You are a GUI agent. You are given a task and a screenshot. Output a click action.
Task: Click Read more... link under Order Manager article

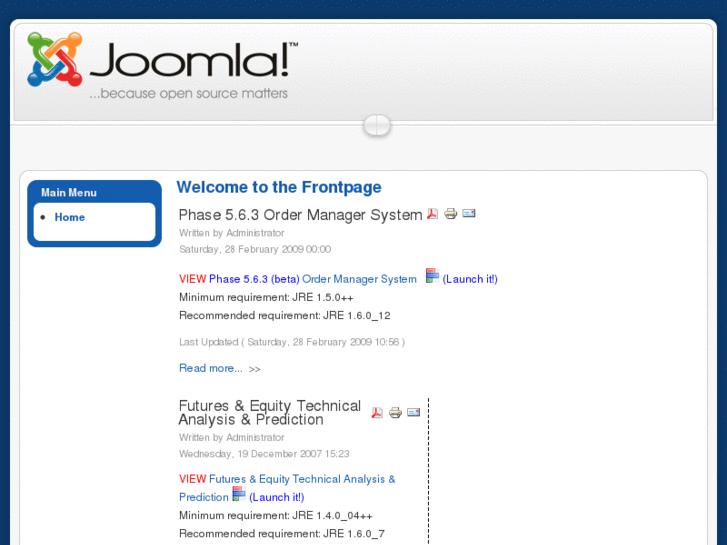(210, 368)
